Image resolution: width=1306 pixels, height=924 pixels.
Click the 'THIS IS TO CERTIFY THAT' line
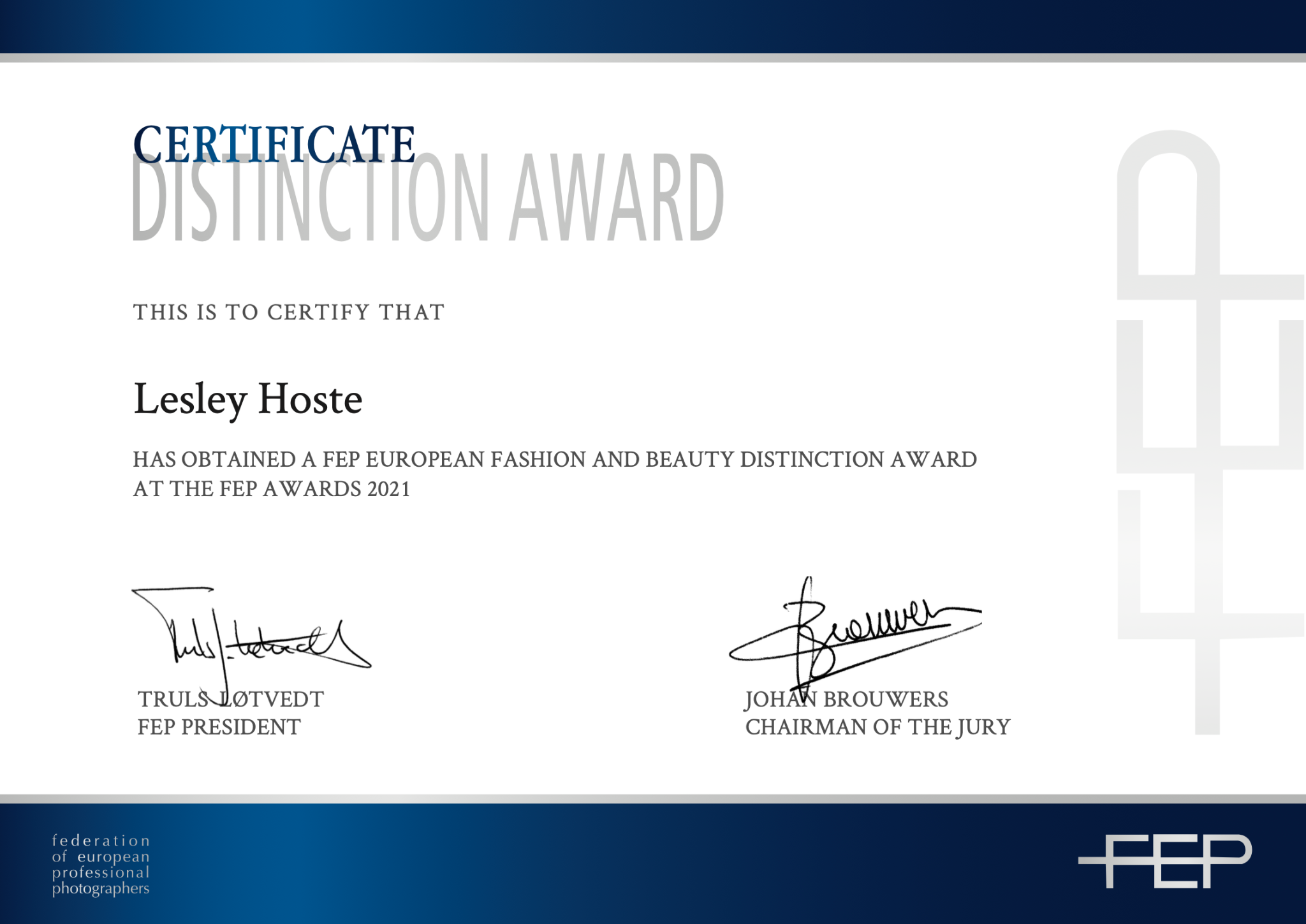[289, 312]
